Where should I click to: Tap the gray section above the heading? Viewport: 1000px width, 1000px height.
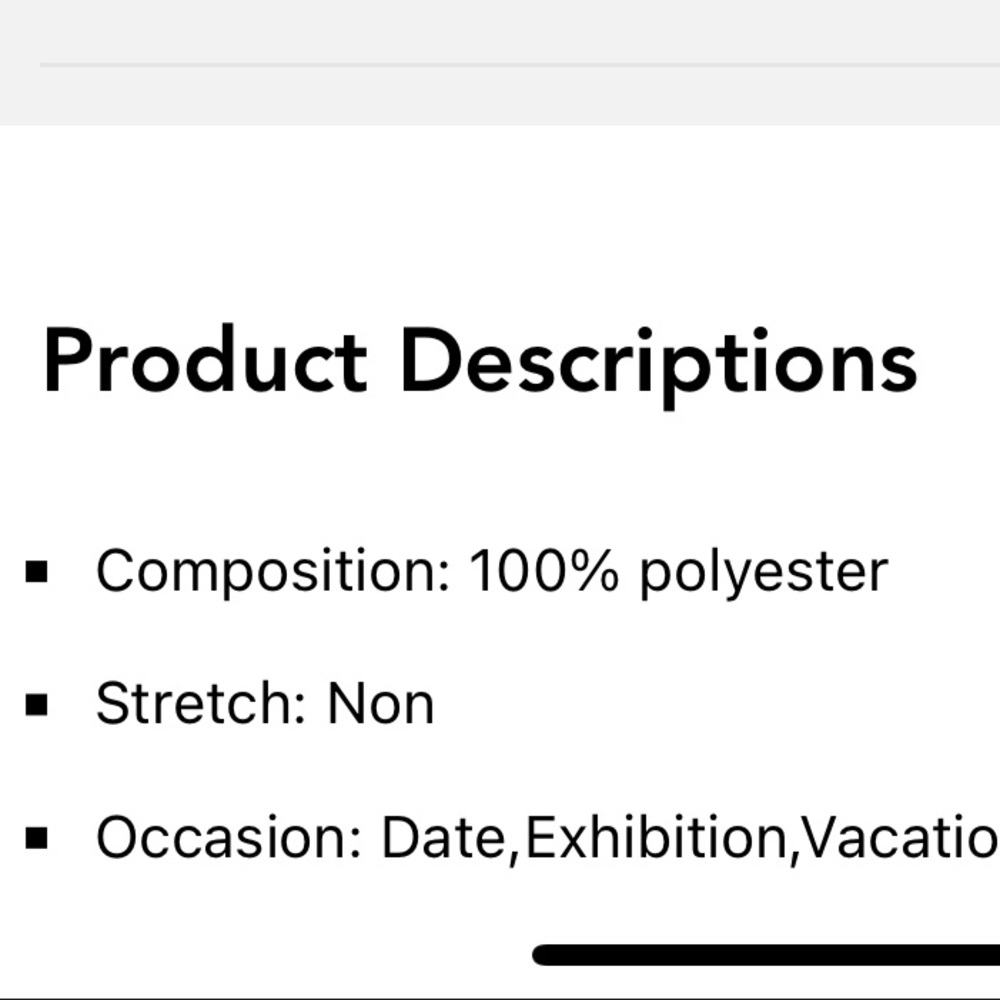click(x=500, y=62)
